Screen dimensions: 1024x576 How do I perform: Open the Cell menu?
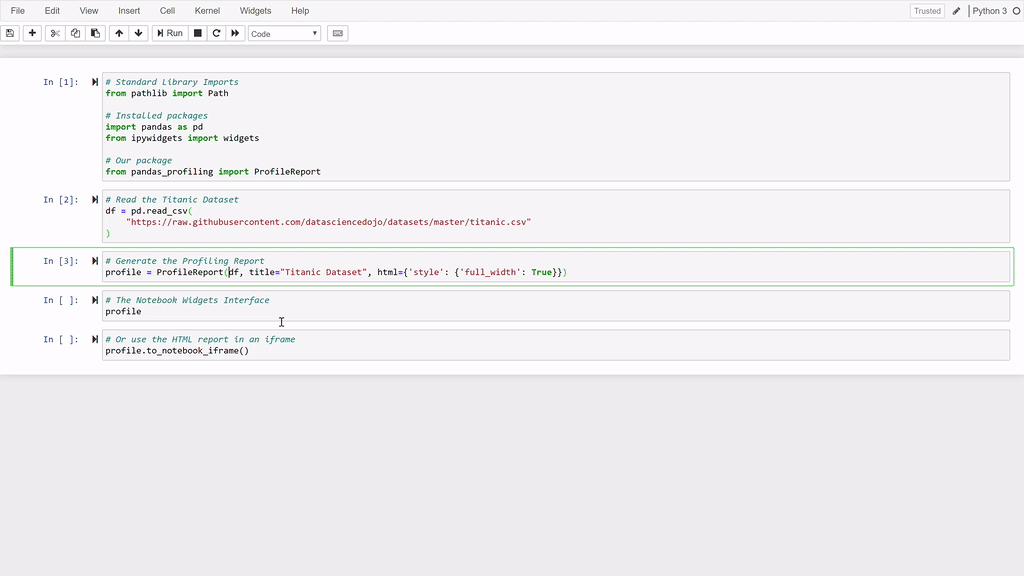[x=167, y=10]
